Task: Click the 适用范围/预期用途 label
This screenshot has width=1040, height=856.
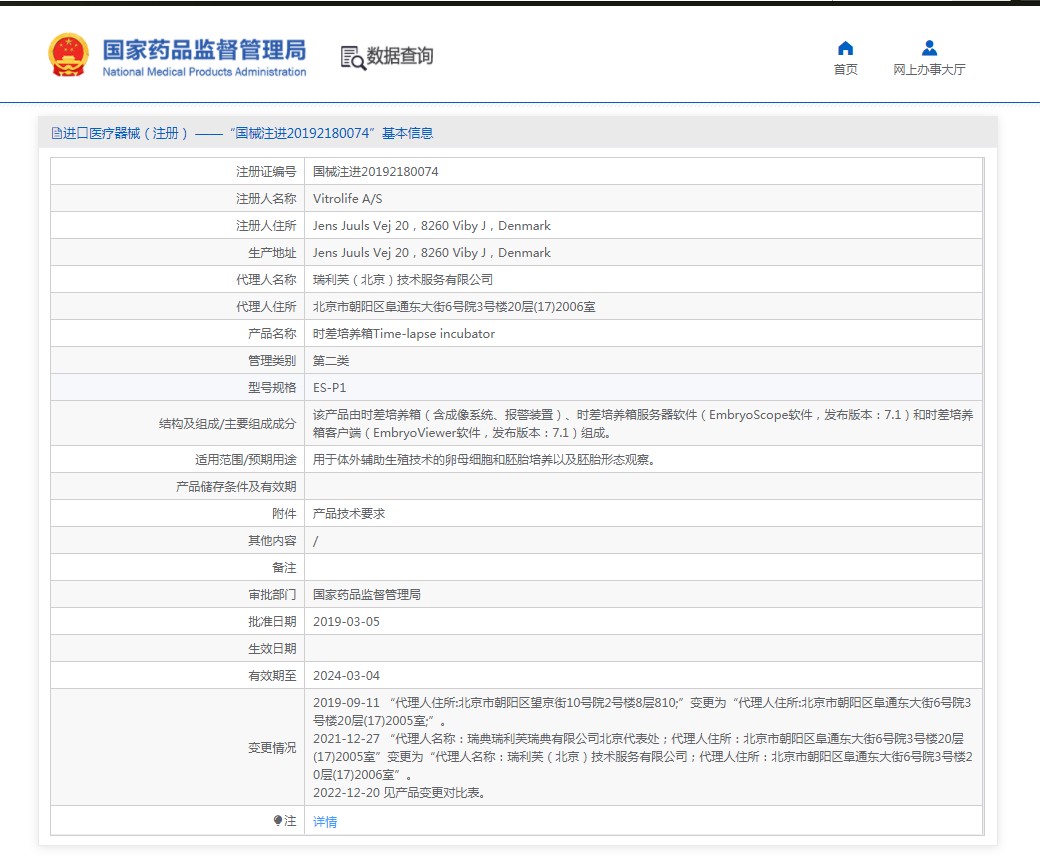Action: (245, 459)
